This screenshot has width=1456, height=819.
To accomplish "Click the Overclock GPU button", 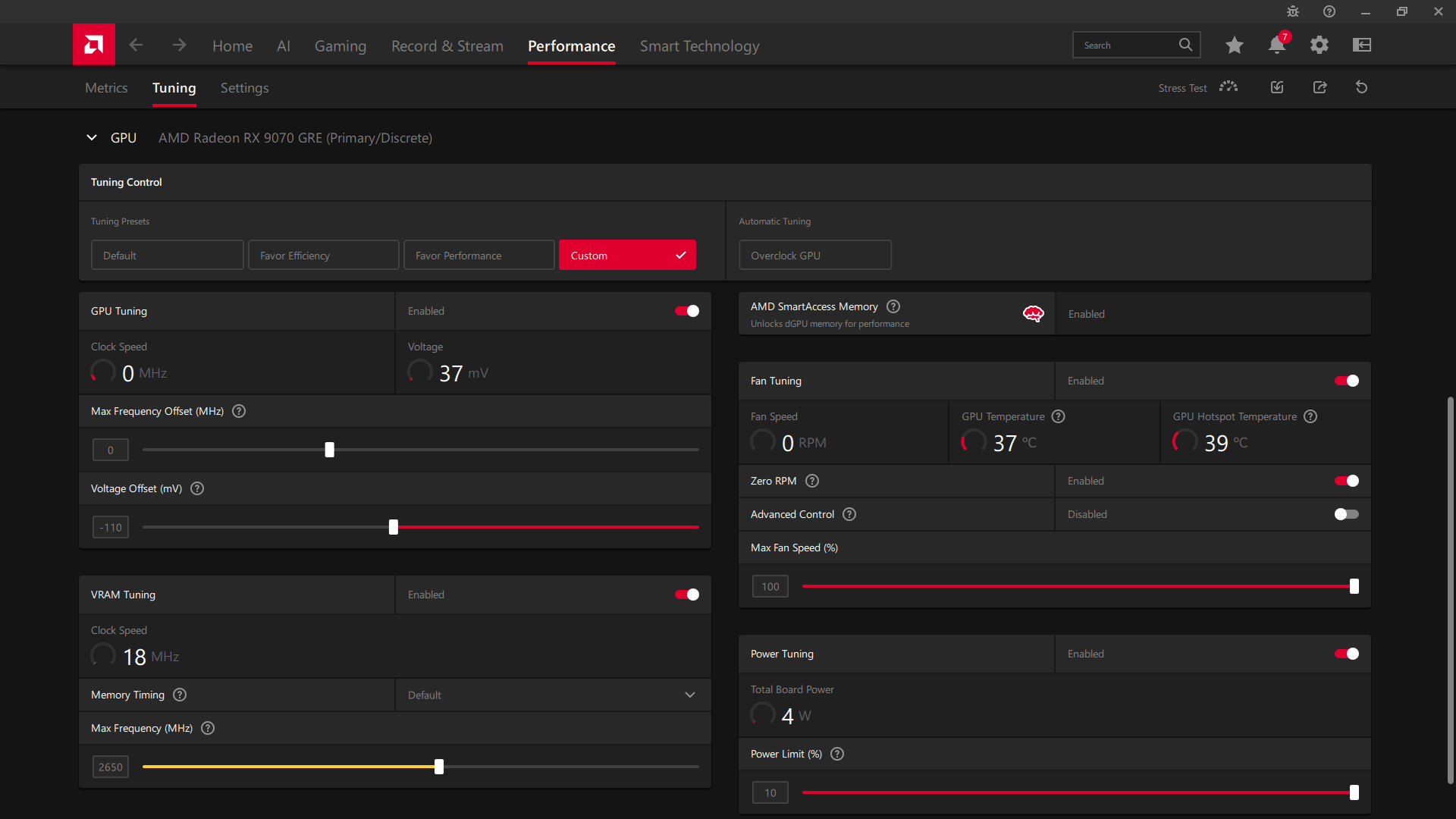I will point(815,255).
